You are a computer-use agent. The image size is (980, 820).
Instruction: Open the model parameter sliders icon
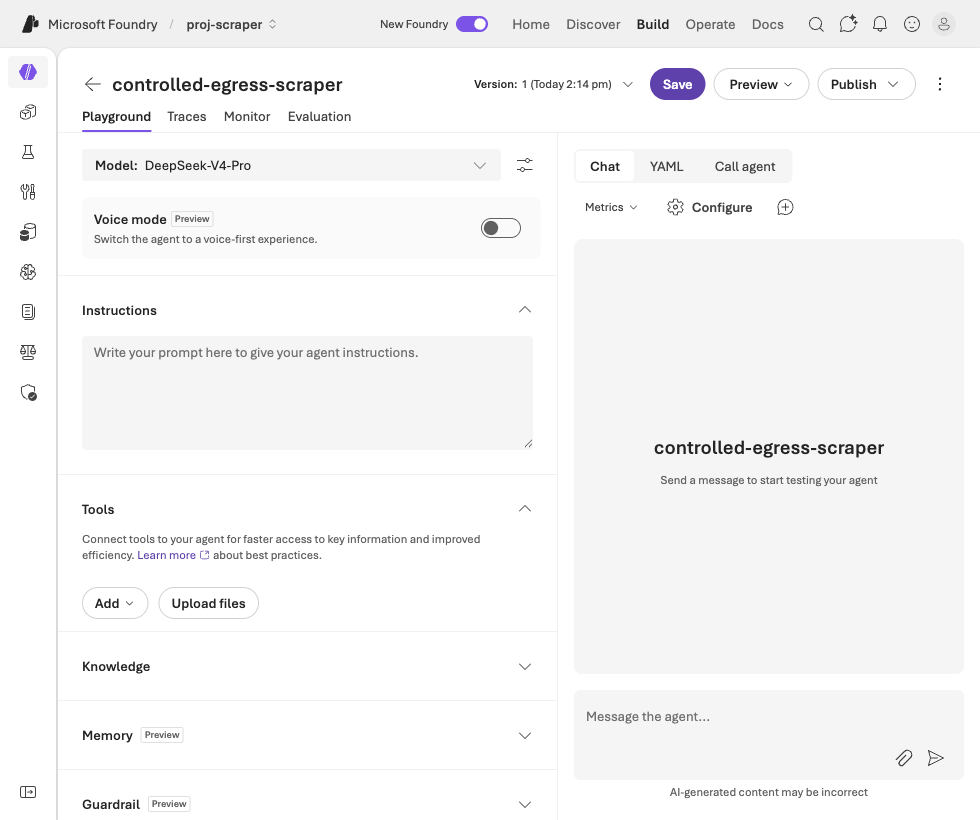coord(524,165)
